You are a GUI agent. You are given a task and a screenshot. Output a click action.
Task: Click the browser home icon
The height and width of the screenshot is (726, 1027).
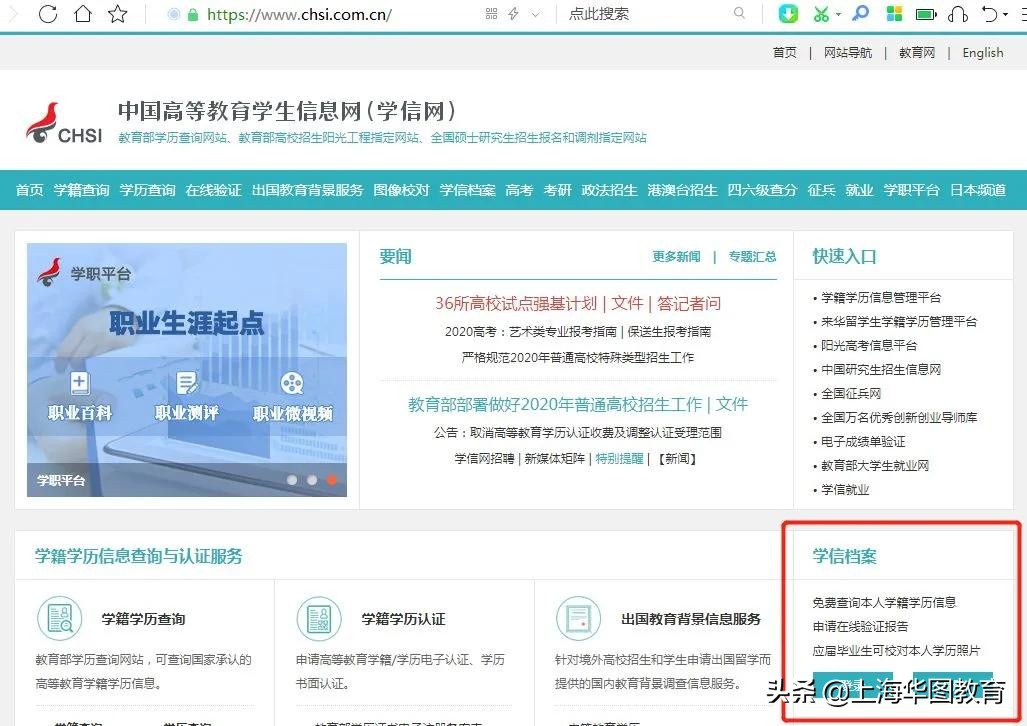[x=84, y=14]
